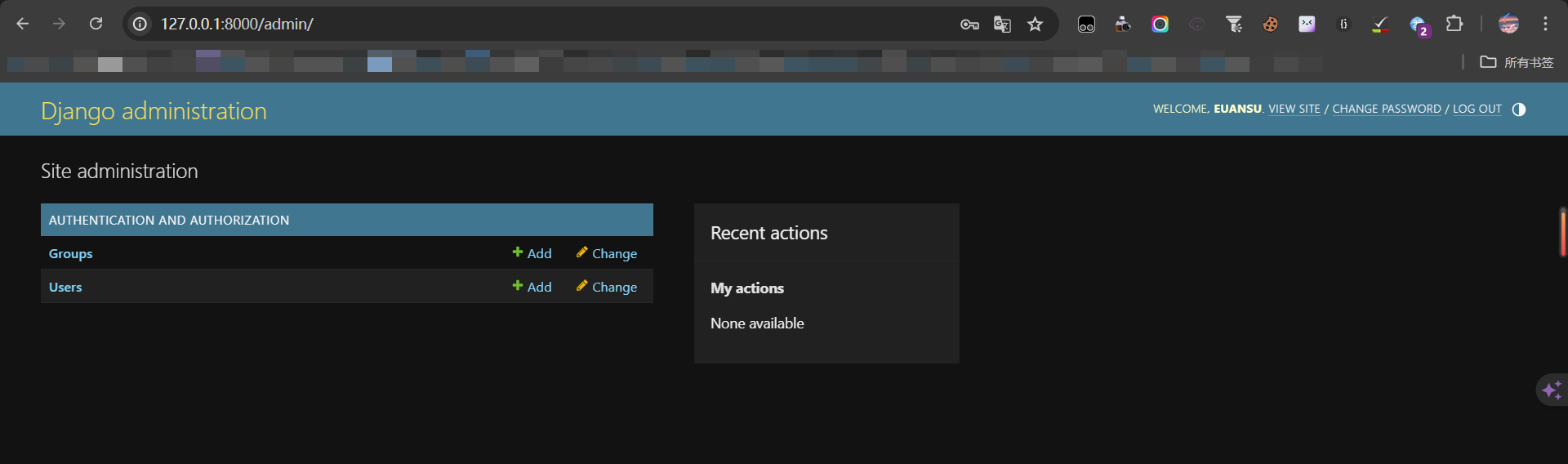Click the address bar URL field
Image resolution: width=1568 pixels, height=464 pixels.
(x=490, y=24)
